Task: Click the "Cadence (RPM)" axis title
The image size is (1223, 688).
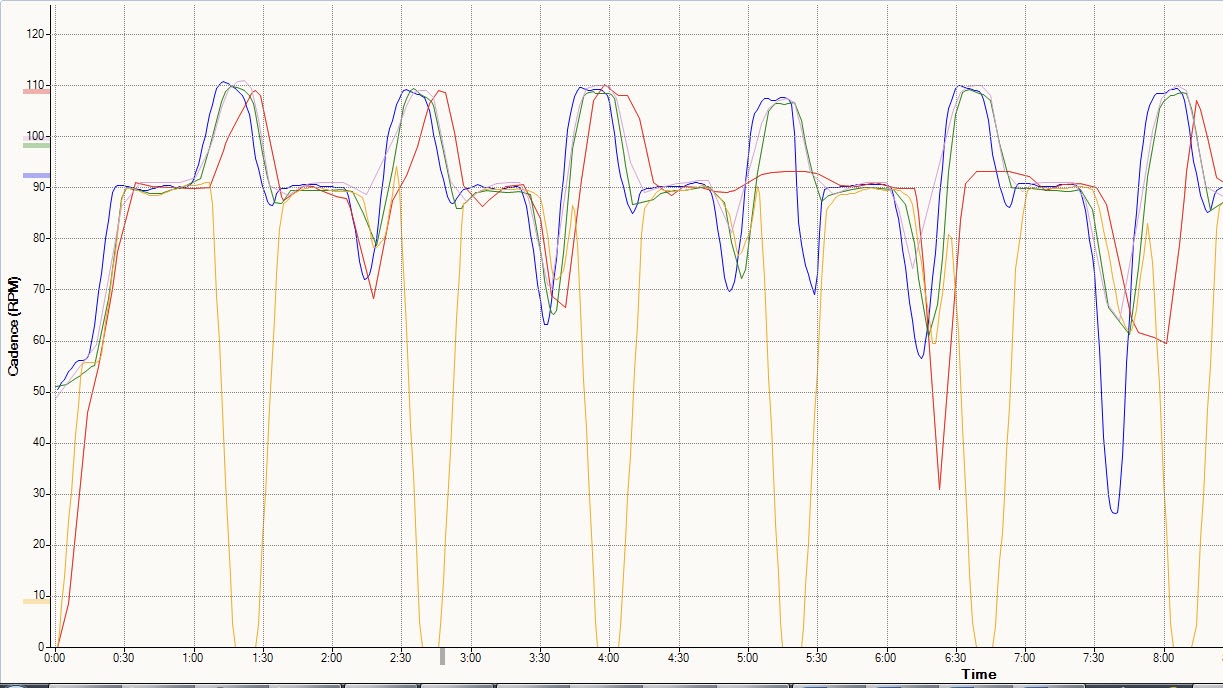Action: [x=13, y=327]
